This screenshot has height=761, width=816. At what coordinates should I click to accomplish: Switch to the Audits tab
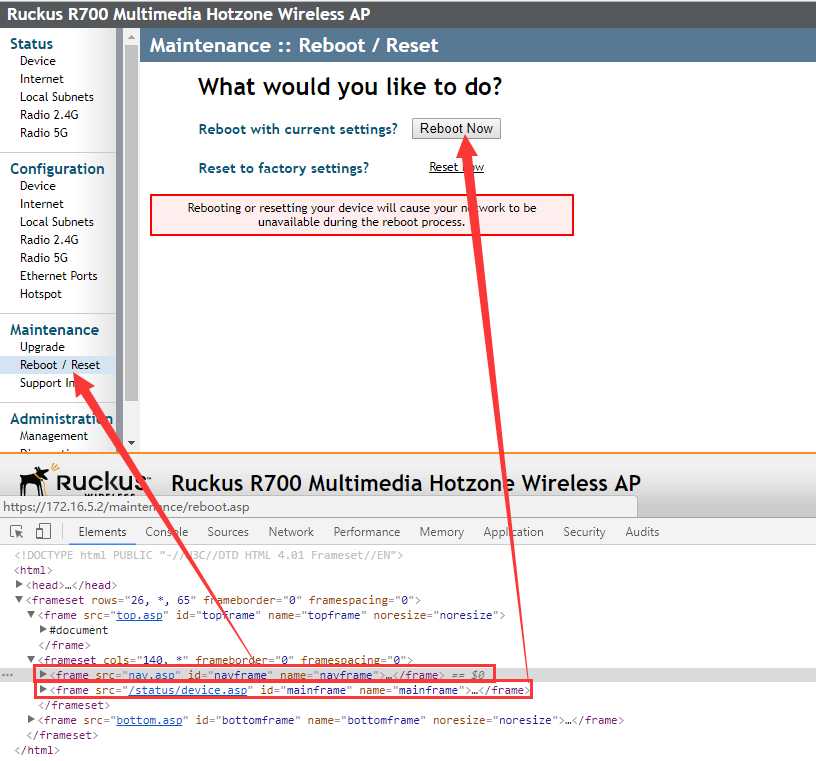click(x=642, y=531)
